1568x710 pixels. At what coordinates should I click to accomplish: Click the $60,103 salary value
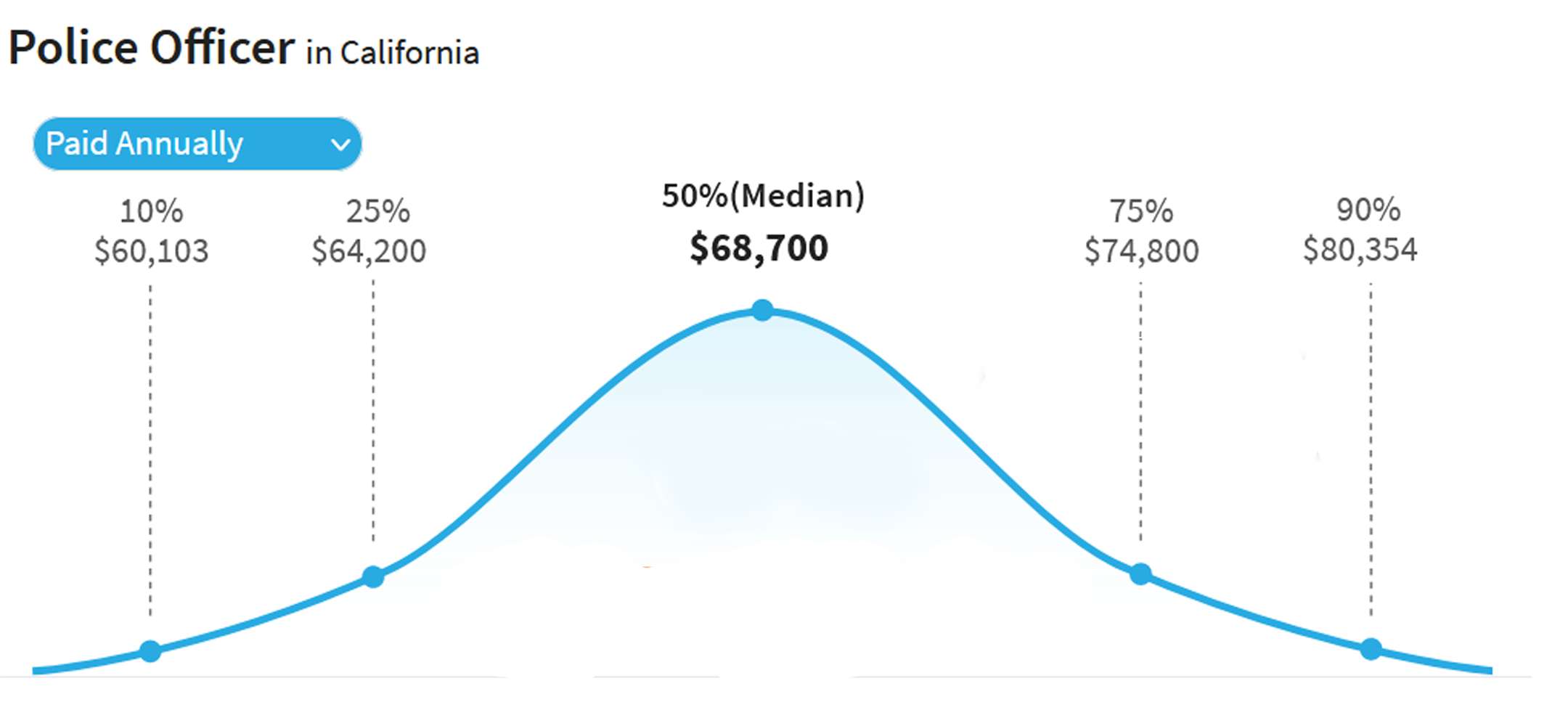coord(151,251)
